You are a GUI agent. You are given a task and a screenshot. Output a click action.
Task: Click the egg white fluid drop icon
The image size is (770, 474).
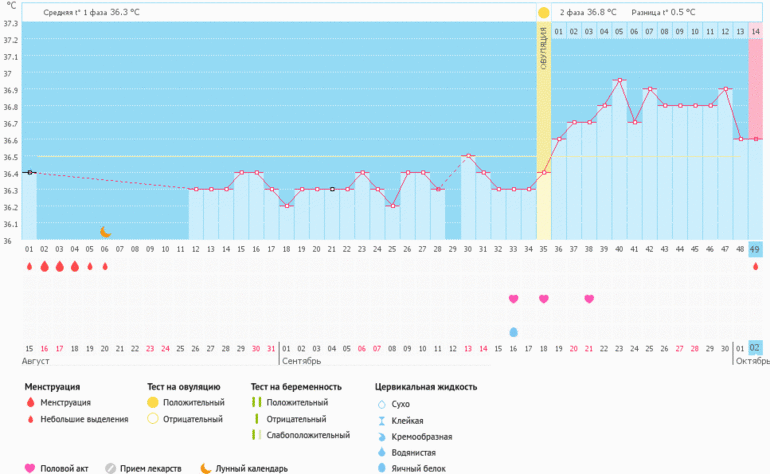click(514, 331)
